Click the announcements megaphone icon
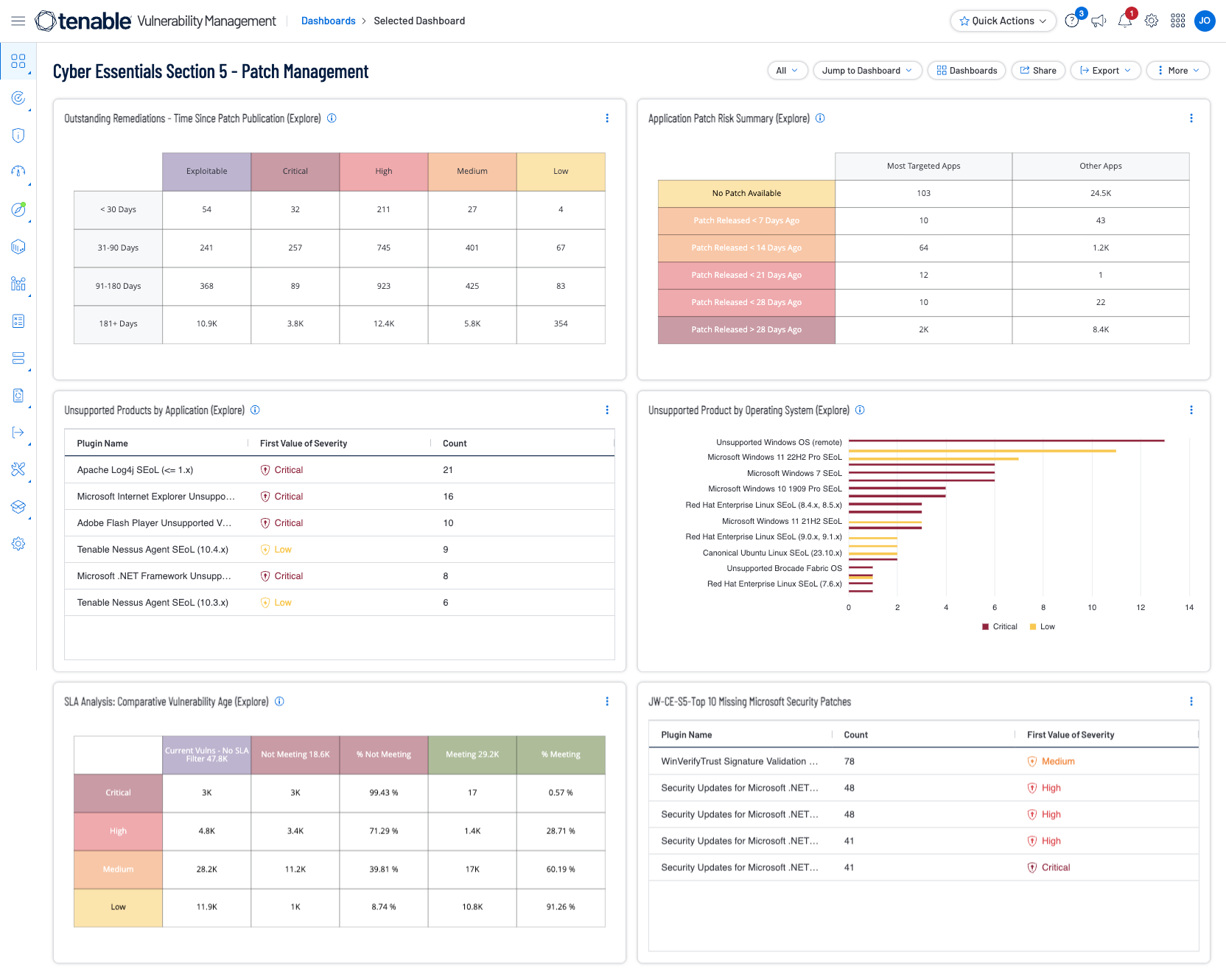This screenshot has height=980, width=1226. pyautogui.click(x=1099, y=21)
